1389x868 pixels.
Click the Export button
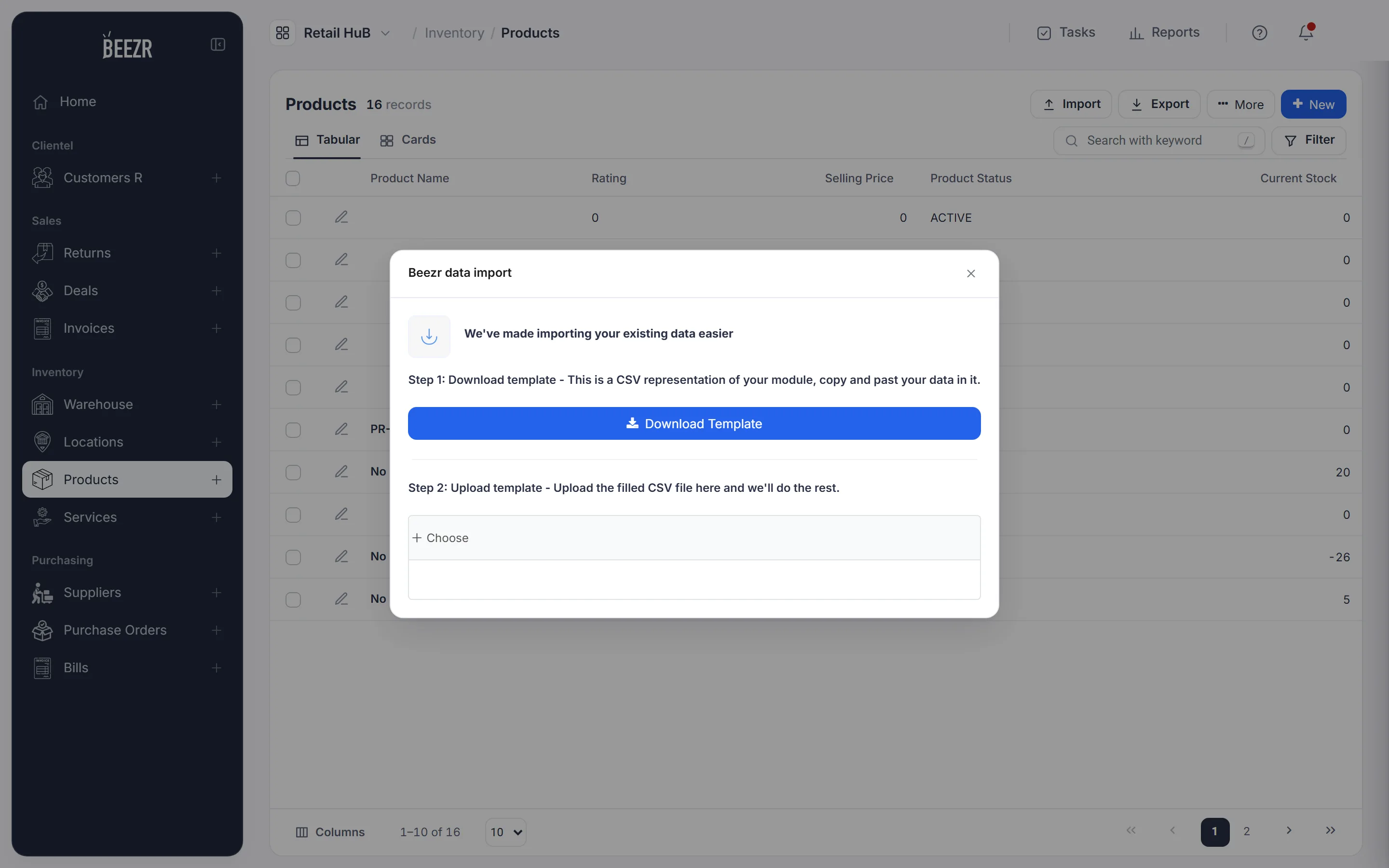(1159, 105)
